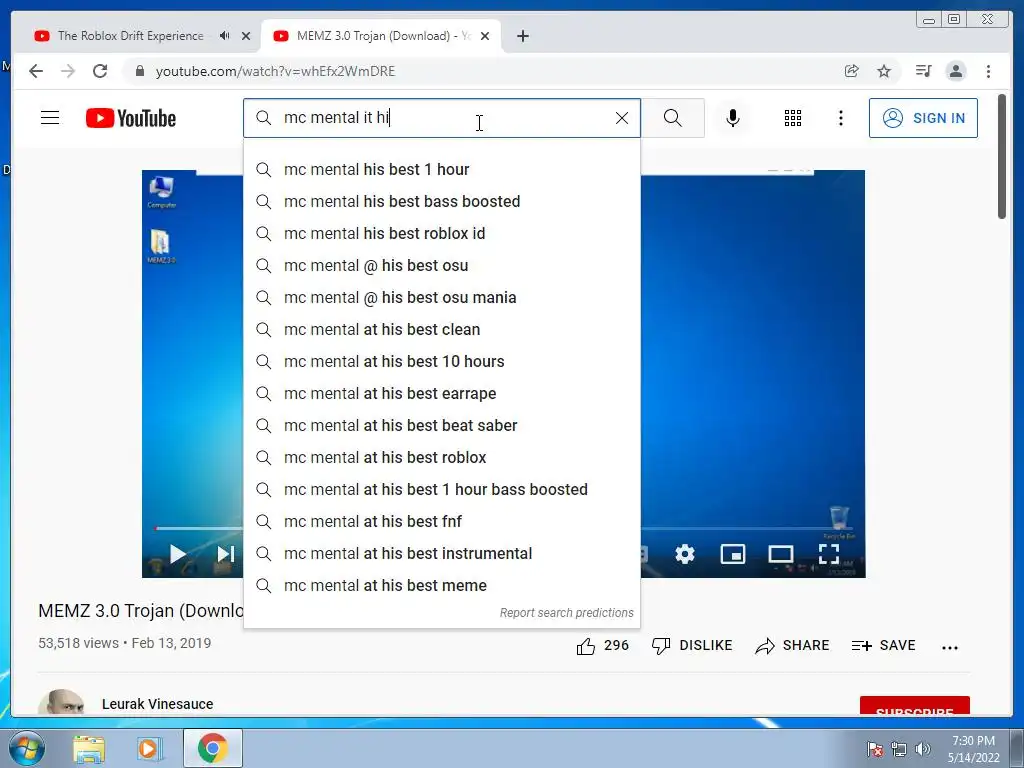Save video to a playlist
The image size is (1024, 768).
click(x=884, y=646)
